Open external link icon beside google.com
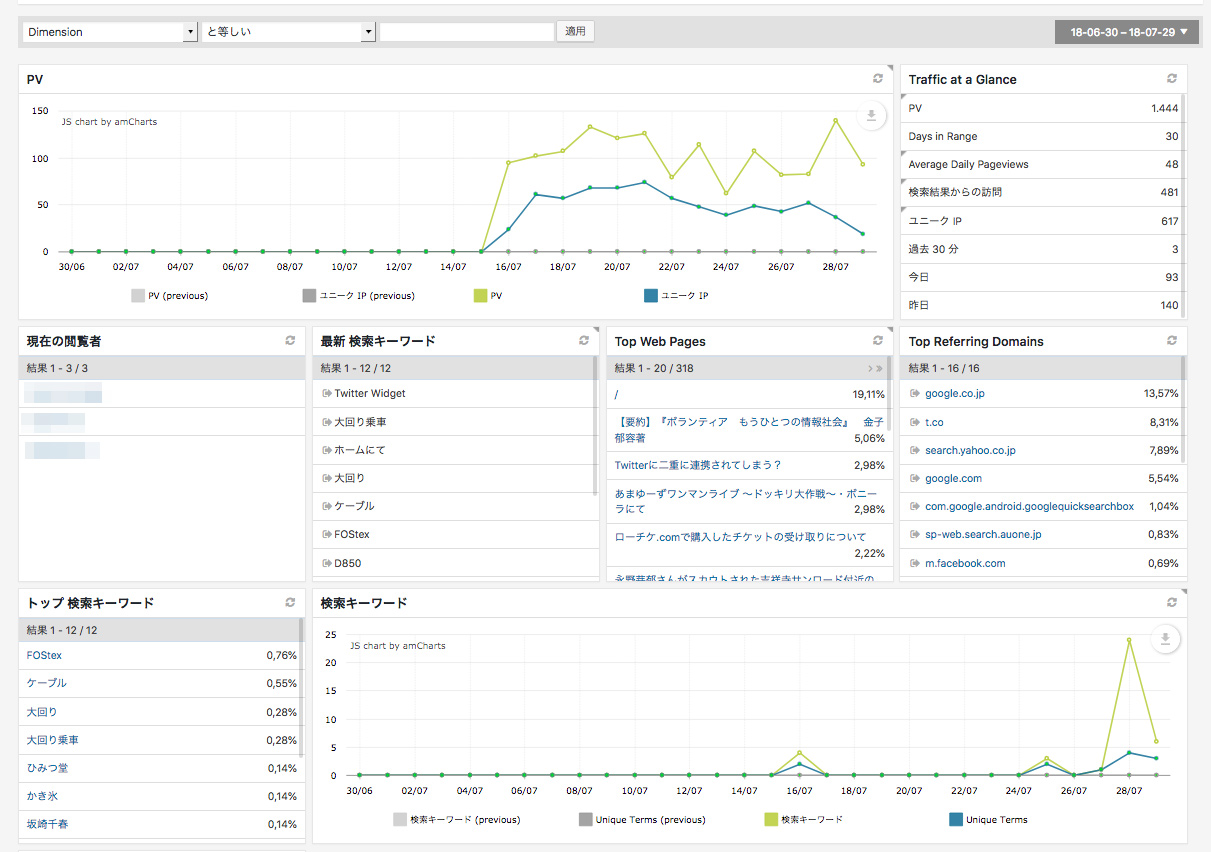Image resolution: width=1211 pixels, height=852 pixels. (915, 478)
